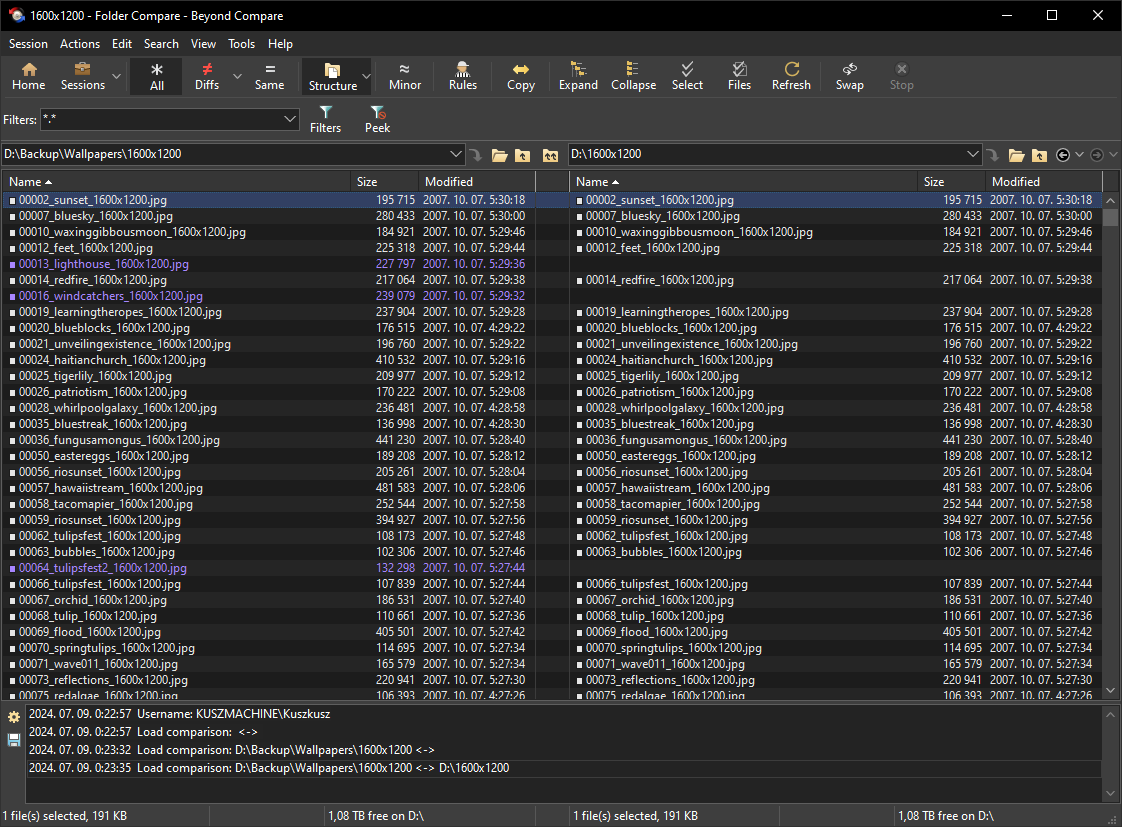
Task: Click the left Browse for folder icon
Action: coord(499,155)
